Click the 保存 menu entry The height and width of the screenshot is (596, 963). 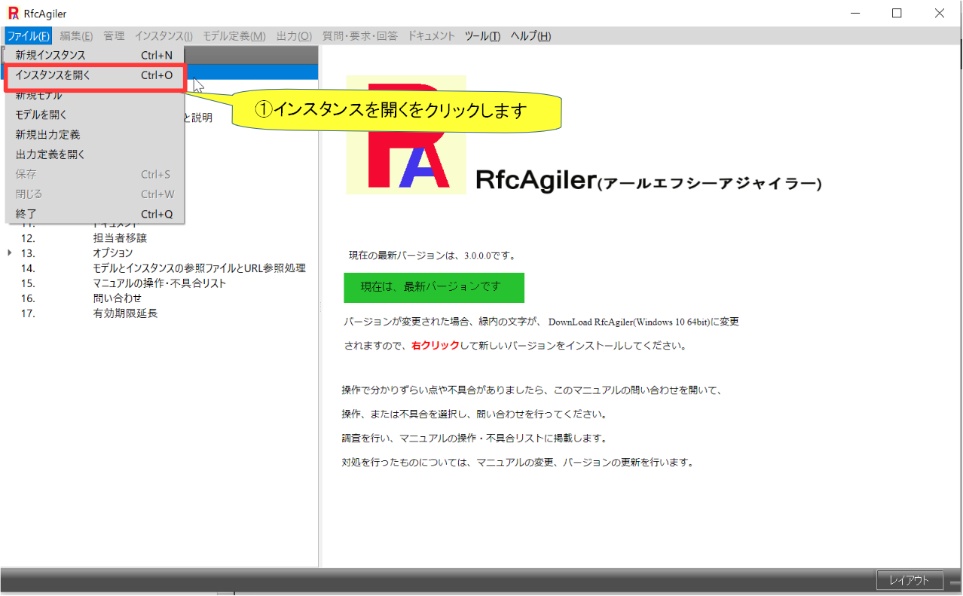[94, 174]
